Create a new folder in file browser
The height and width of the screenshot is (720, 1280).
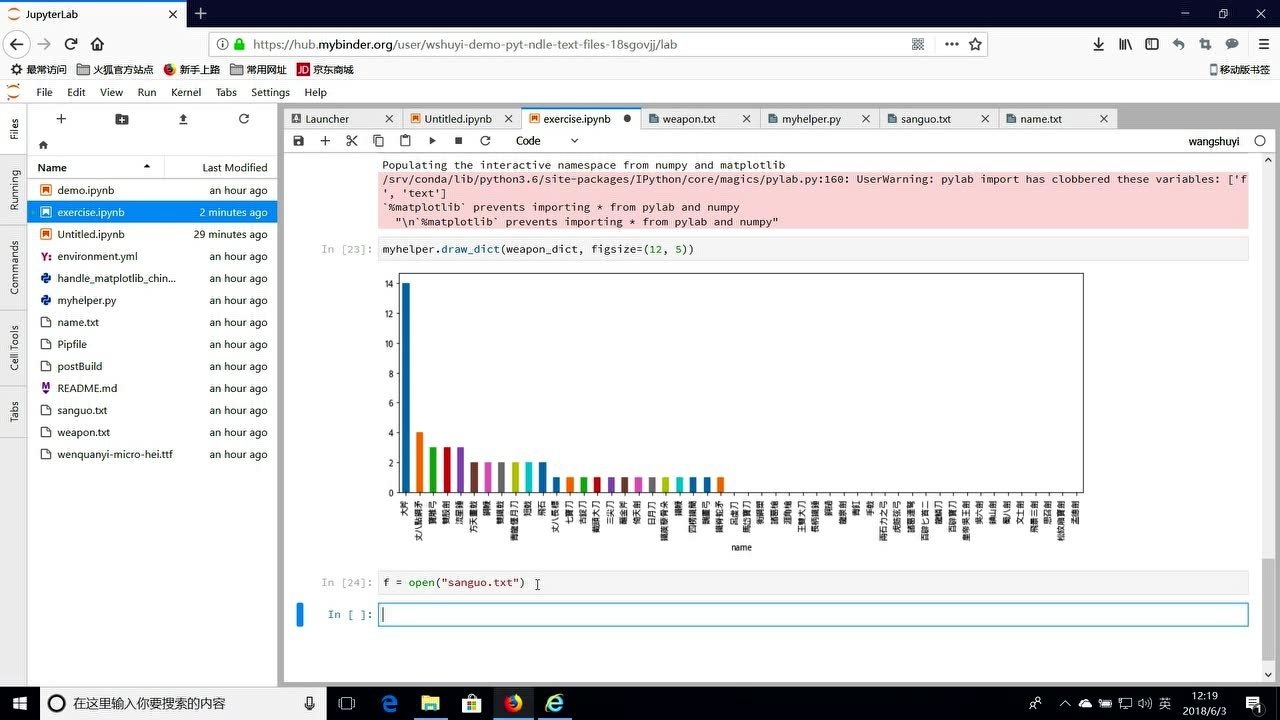pyautogui.click(x=121, y=119)
